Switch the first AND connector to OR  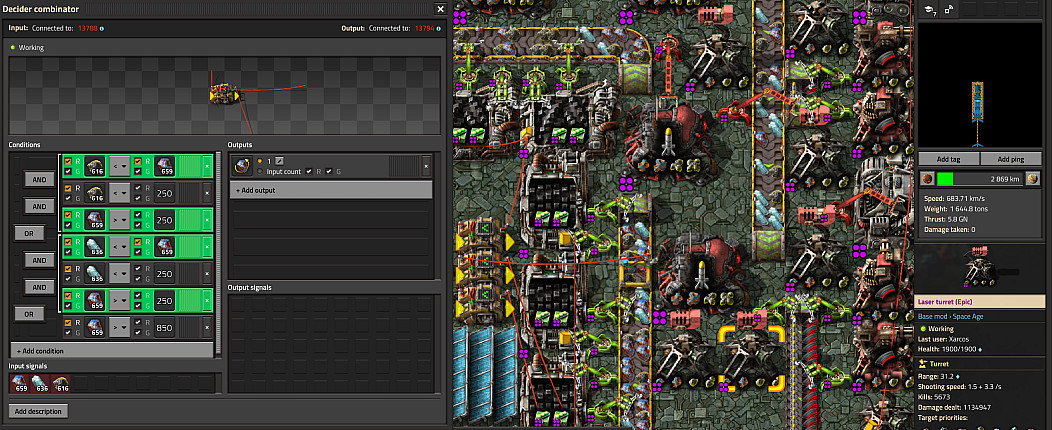[x=38, y=179]
